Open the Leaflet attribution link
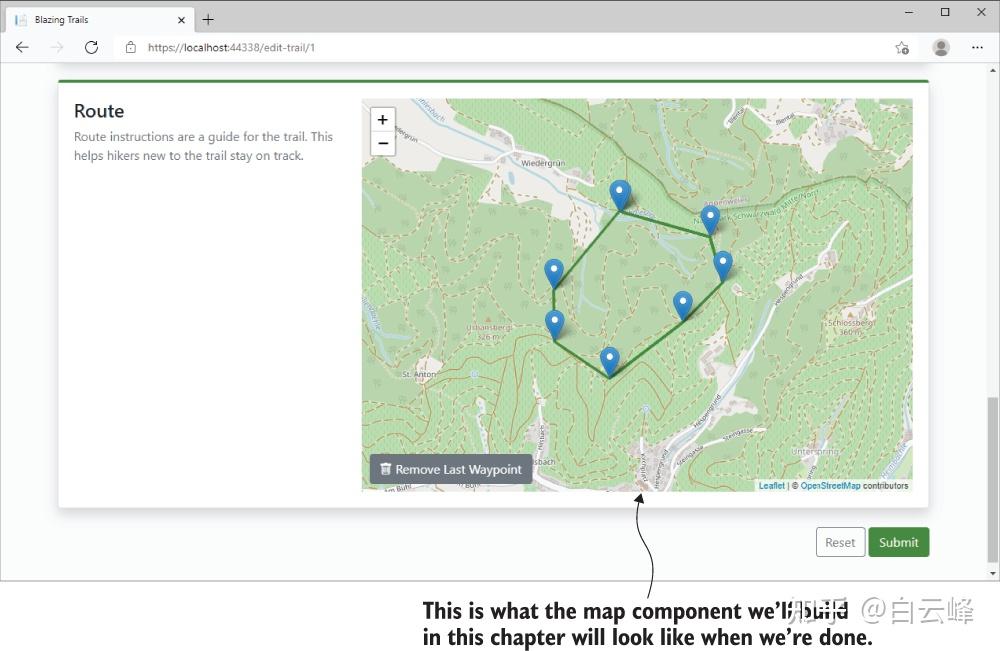Image resolution: width=1000 pixels, height=651 pixels. 771,486
